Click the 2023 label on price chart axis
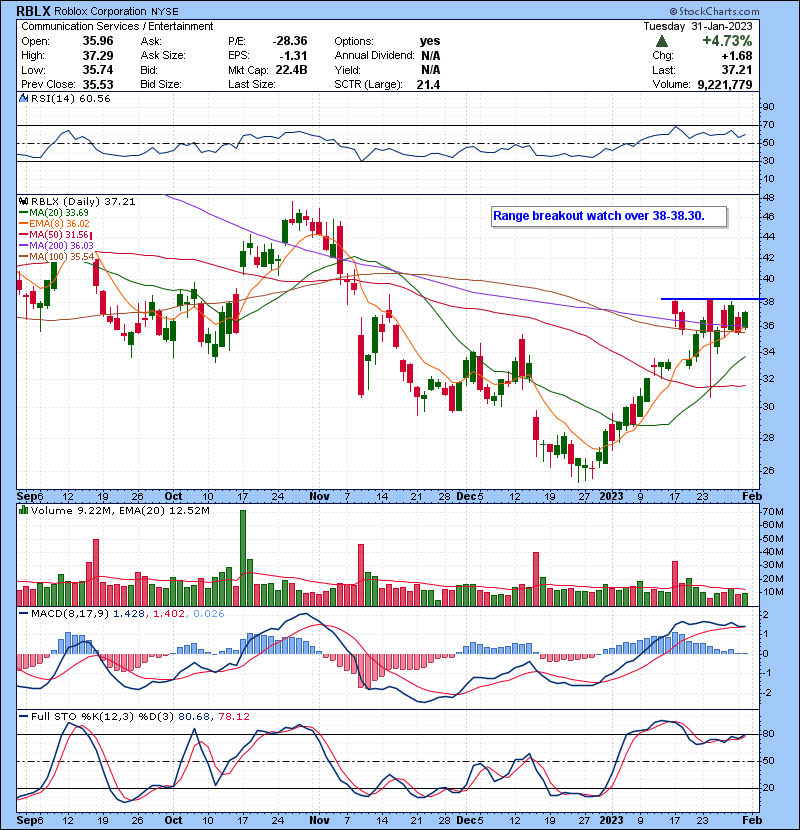The width and height of the screenshot is (800, 830). (x=611, y=497)
